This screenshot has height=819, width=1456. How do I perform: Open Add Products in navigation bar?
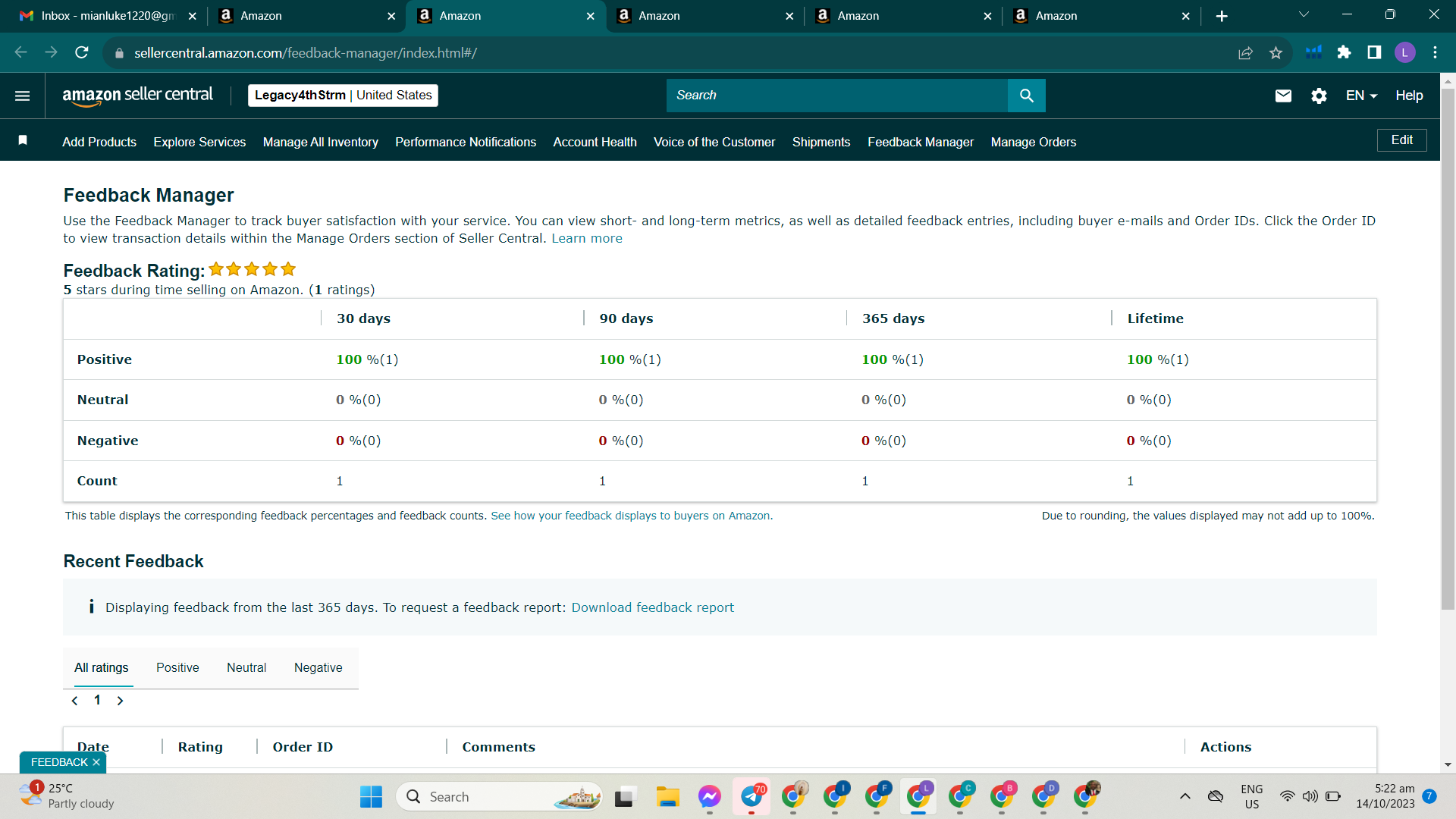(99, 142)
